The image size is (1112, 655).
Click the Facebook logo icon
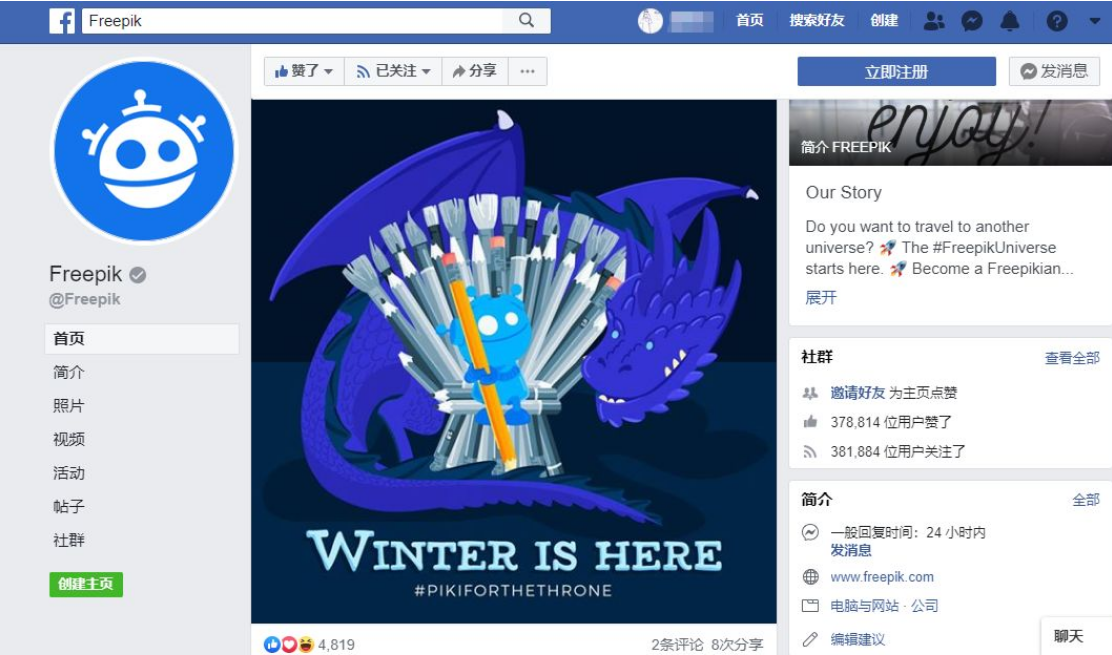pos(62,21)
